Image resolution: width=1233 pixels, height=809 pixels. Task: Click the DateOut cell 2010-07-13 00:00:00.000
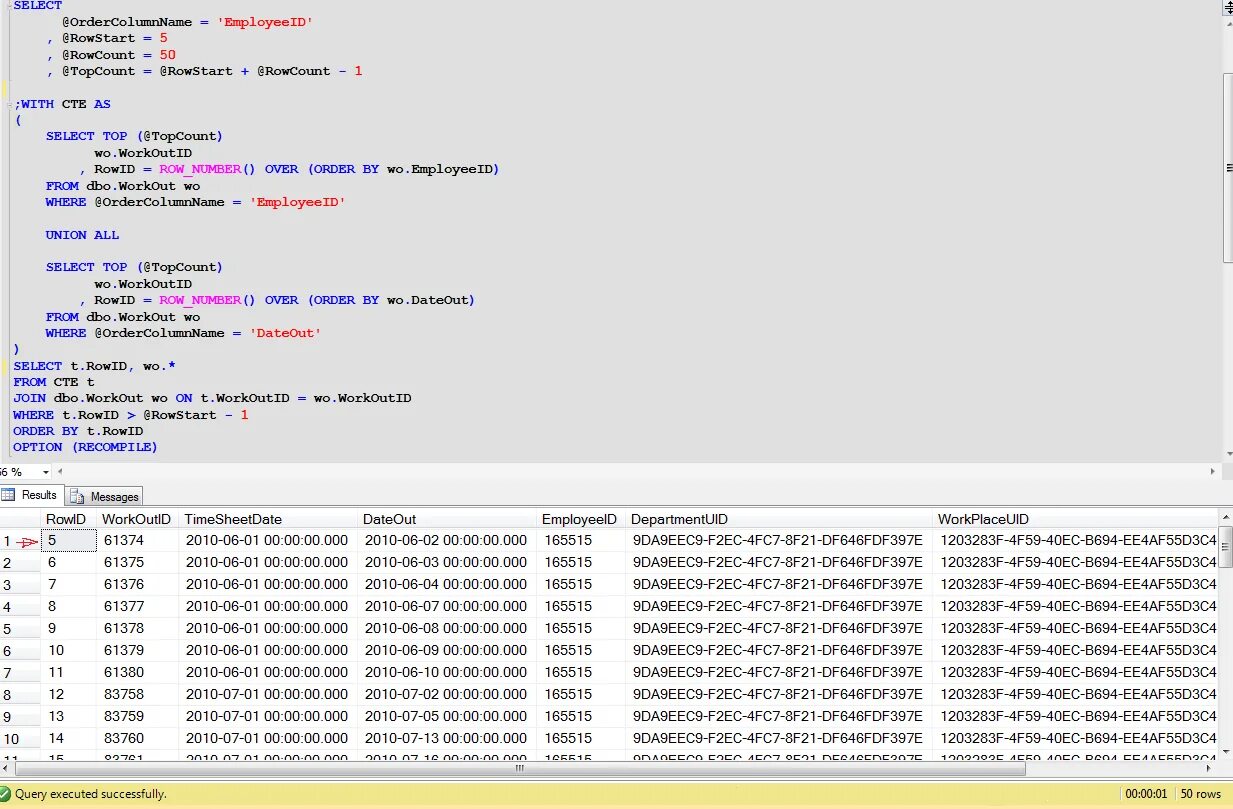tap(448, 738)
